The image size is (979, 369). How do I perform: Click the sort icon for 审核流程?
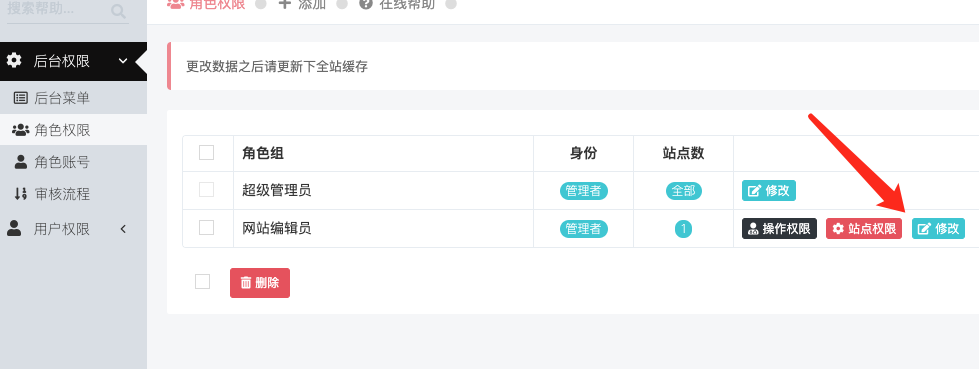coord(21,194)
